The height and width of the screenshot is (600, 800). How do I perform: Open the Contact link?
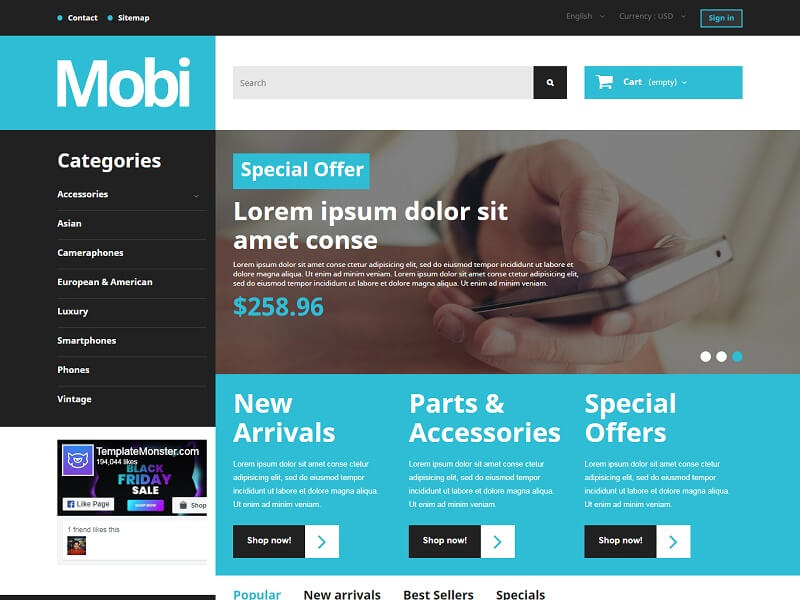tap(82, 18)
